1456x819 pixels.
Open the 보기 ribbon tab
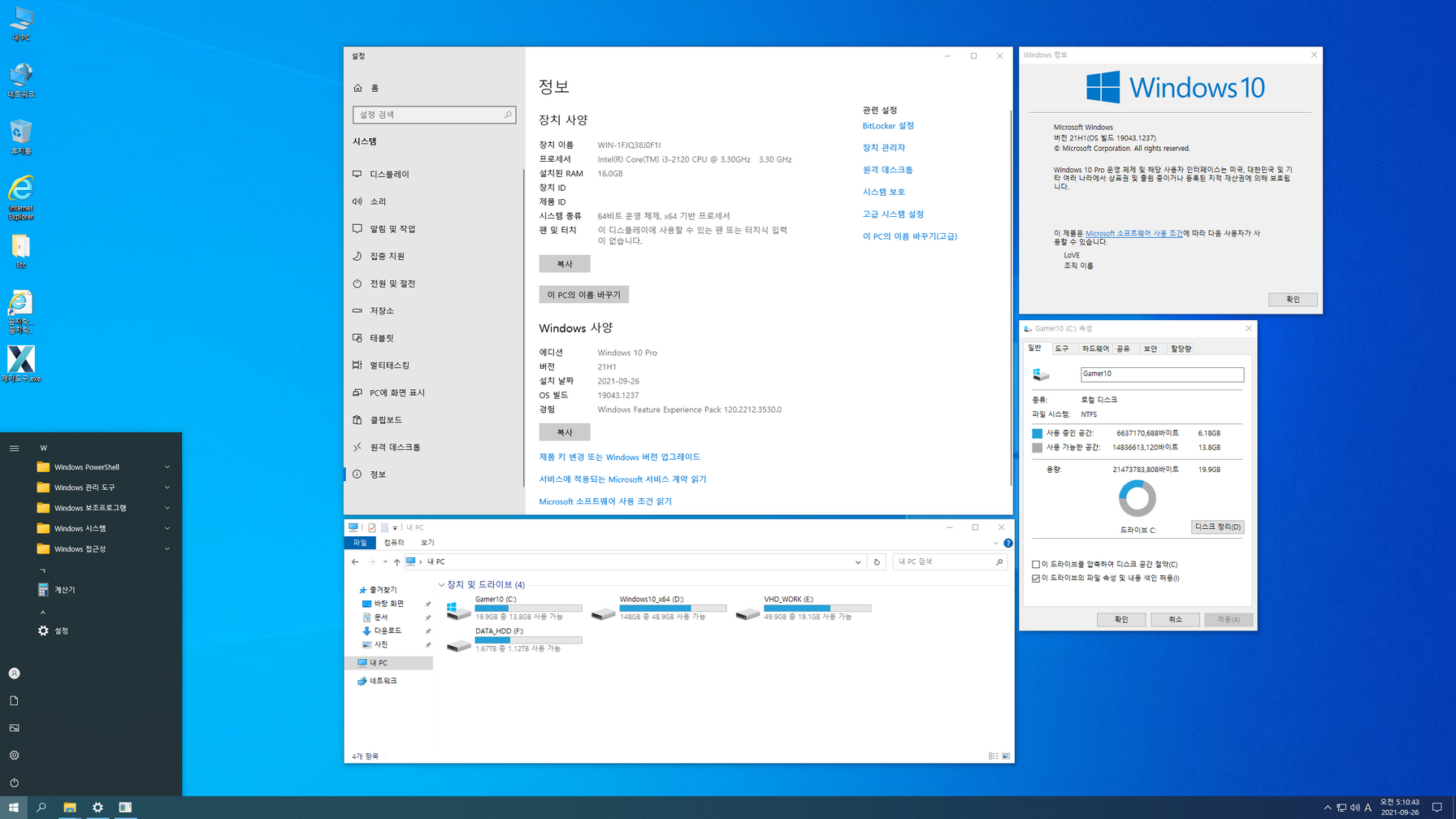[x=428, y=543]
